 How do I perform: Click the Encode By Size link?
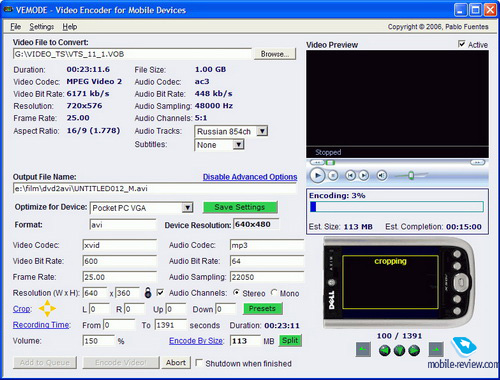(196, 341)
